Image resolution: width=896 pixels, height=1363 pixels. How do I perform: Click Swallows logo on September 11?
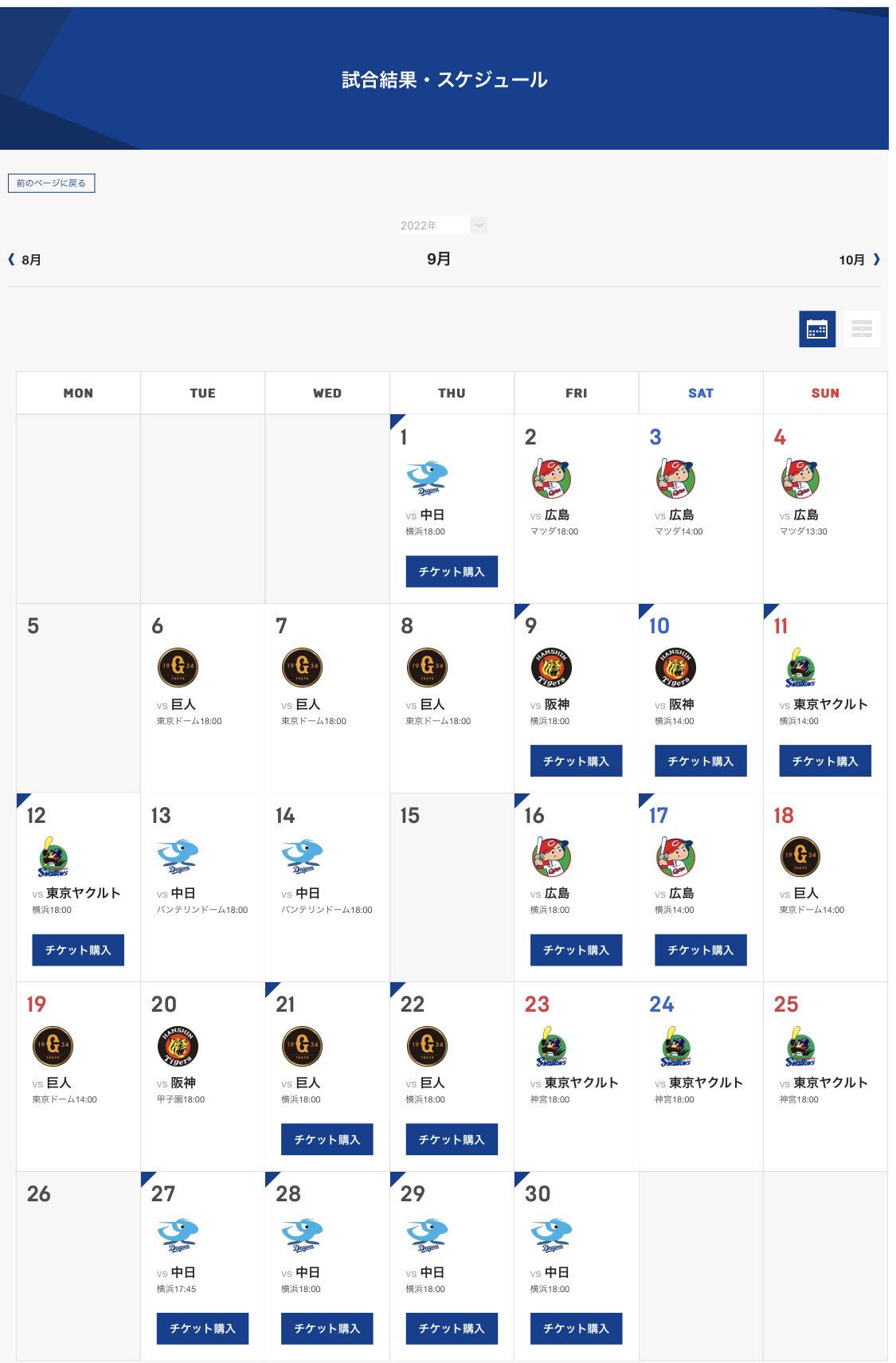click(800, 668)
